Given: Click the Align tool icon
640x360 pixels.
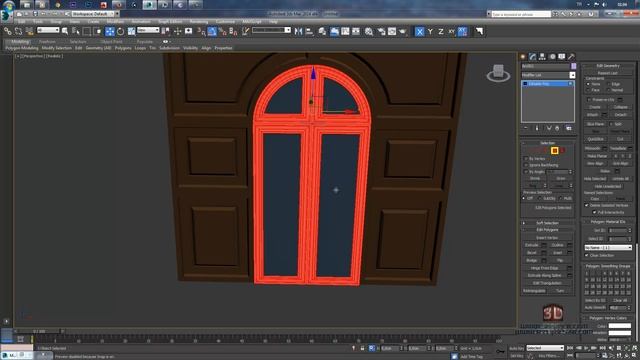Looking at the screenshot, I should tap(309, 31).
